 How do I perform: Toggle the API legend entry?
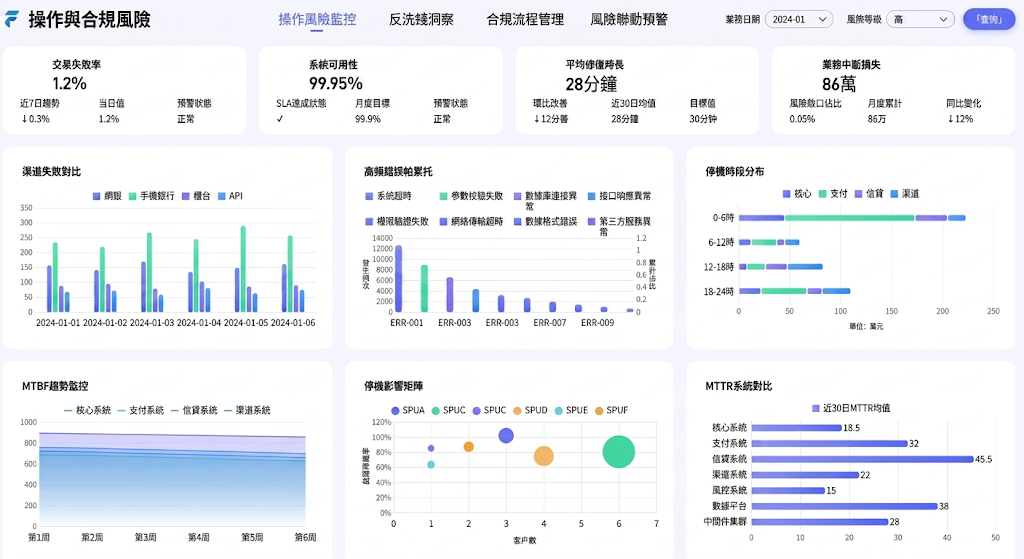pyautogui.click(x=230, y=196)
